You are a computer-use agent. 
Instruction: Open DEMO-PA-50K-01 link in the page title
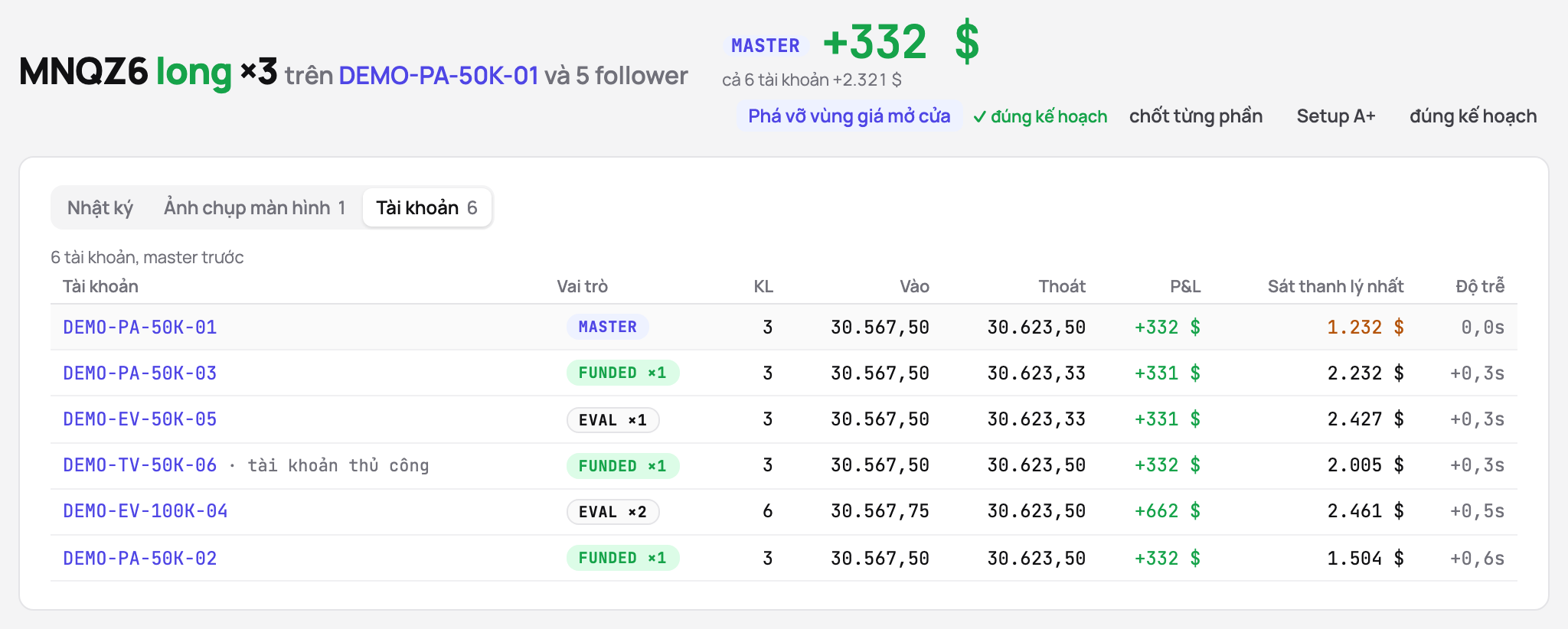[439, 76]
